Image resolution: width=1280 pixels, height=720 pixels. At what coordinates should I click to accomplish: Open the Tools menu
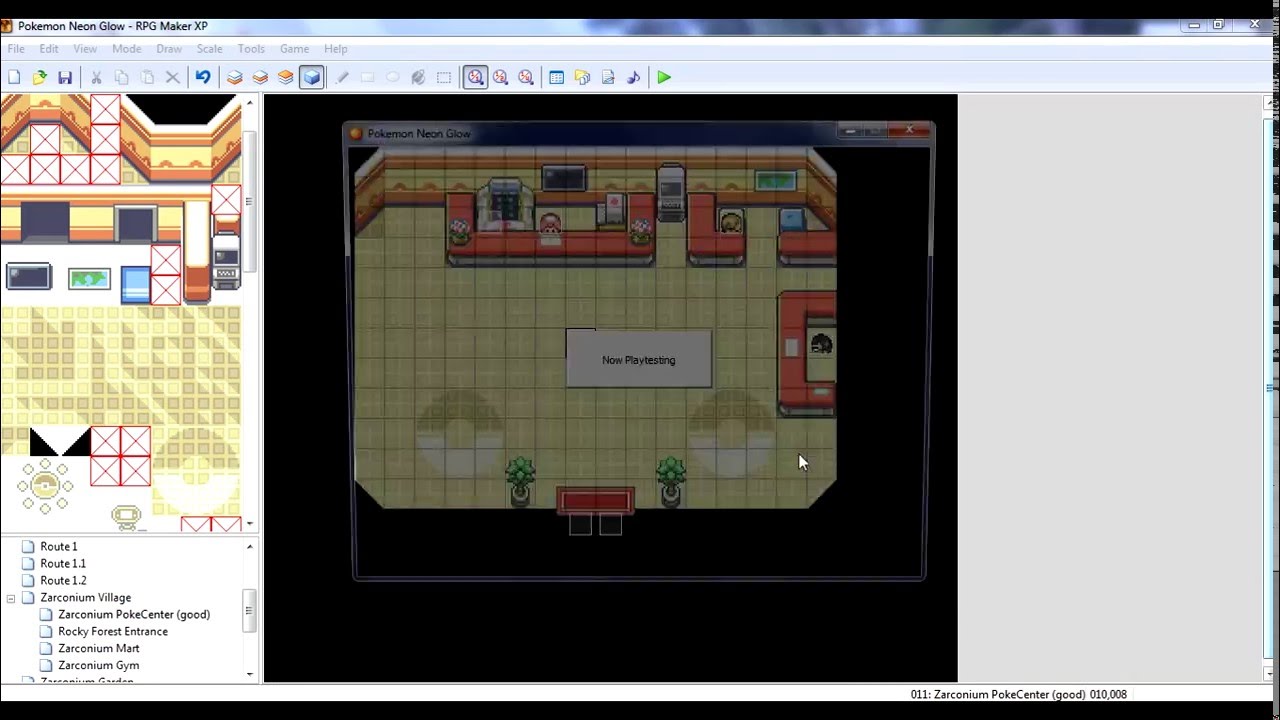click(x=251, y=49)
